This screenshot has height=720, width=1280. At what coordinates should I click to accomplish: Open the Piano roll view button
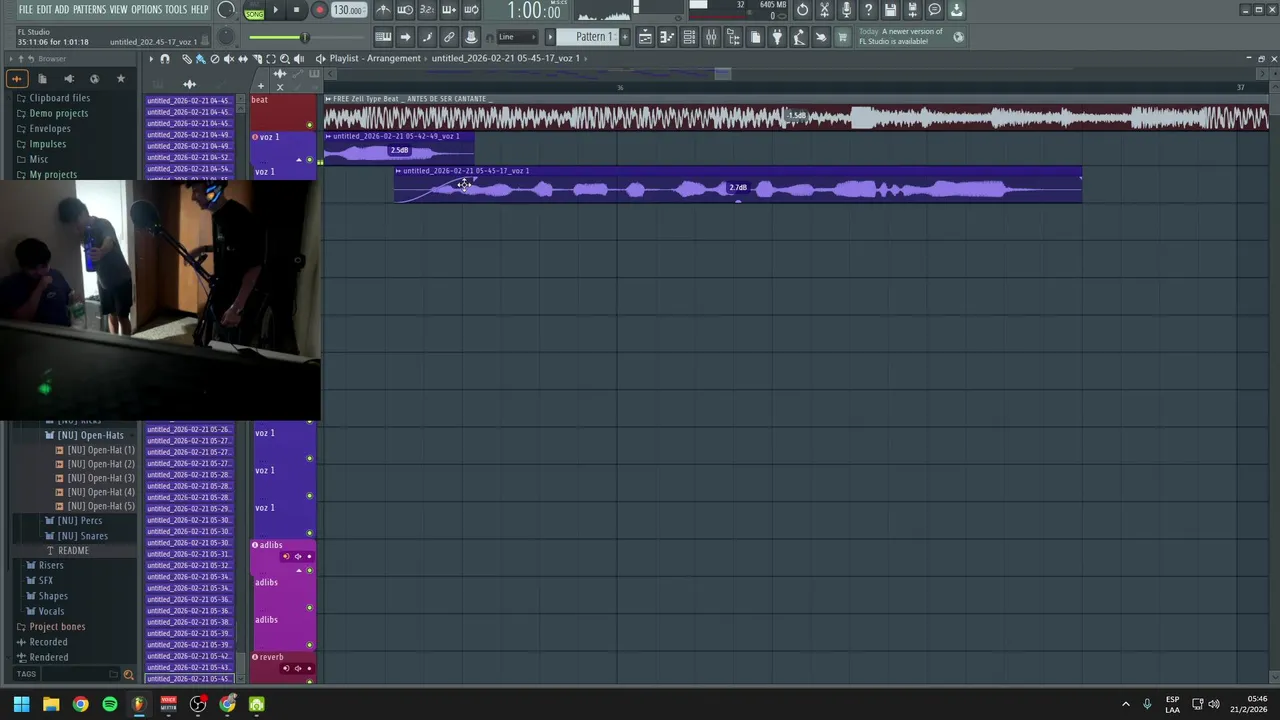tap(667, 37)
